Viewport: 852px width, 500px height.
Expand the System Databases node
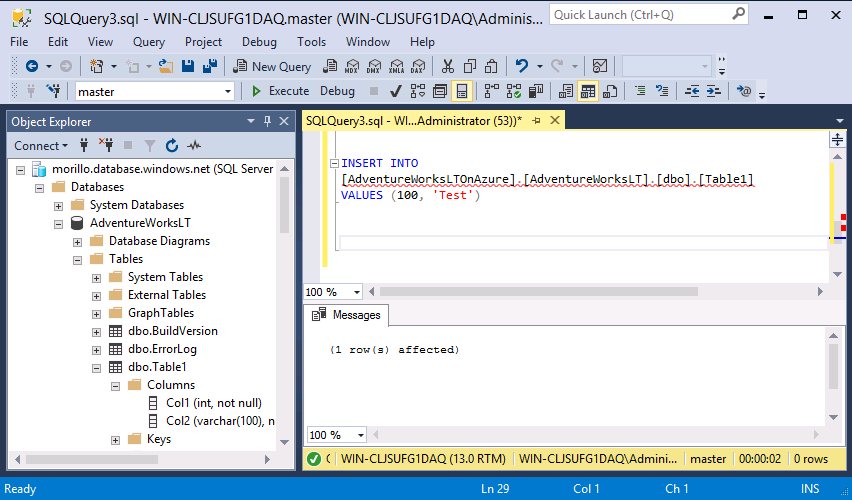click(58, 206)
